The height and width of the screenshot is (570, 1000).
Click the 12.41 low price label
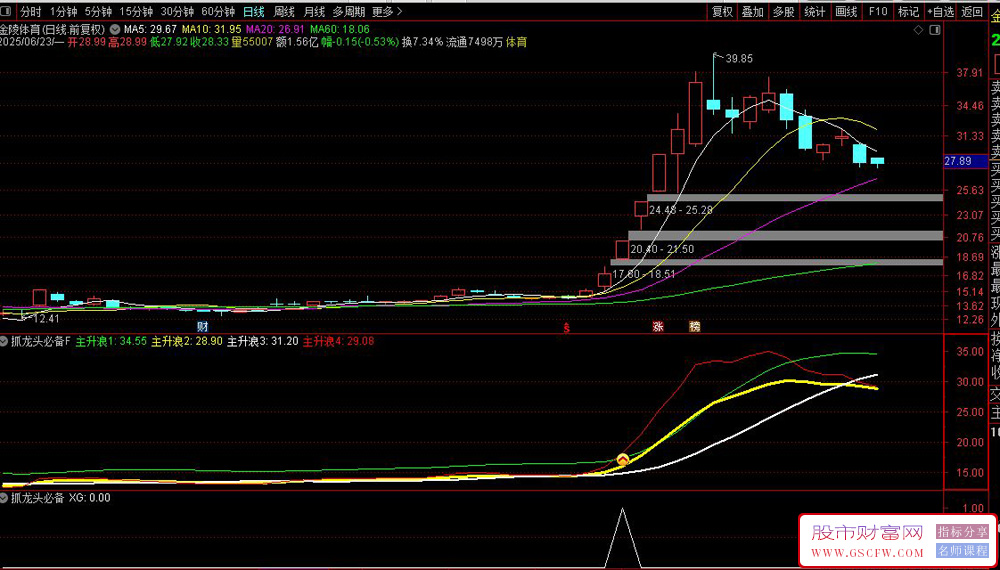click(x=46, y=318)
